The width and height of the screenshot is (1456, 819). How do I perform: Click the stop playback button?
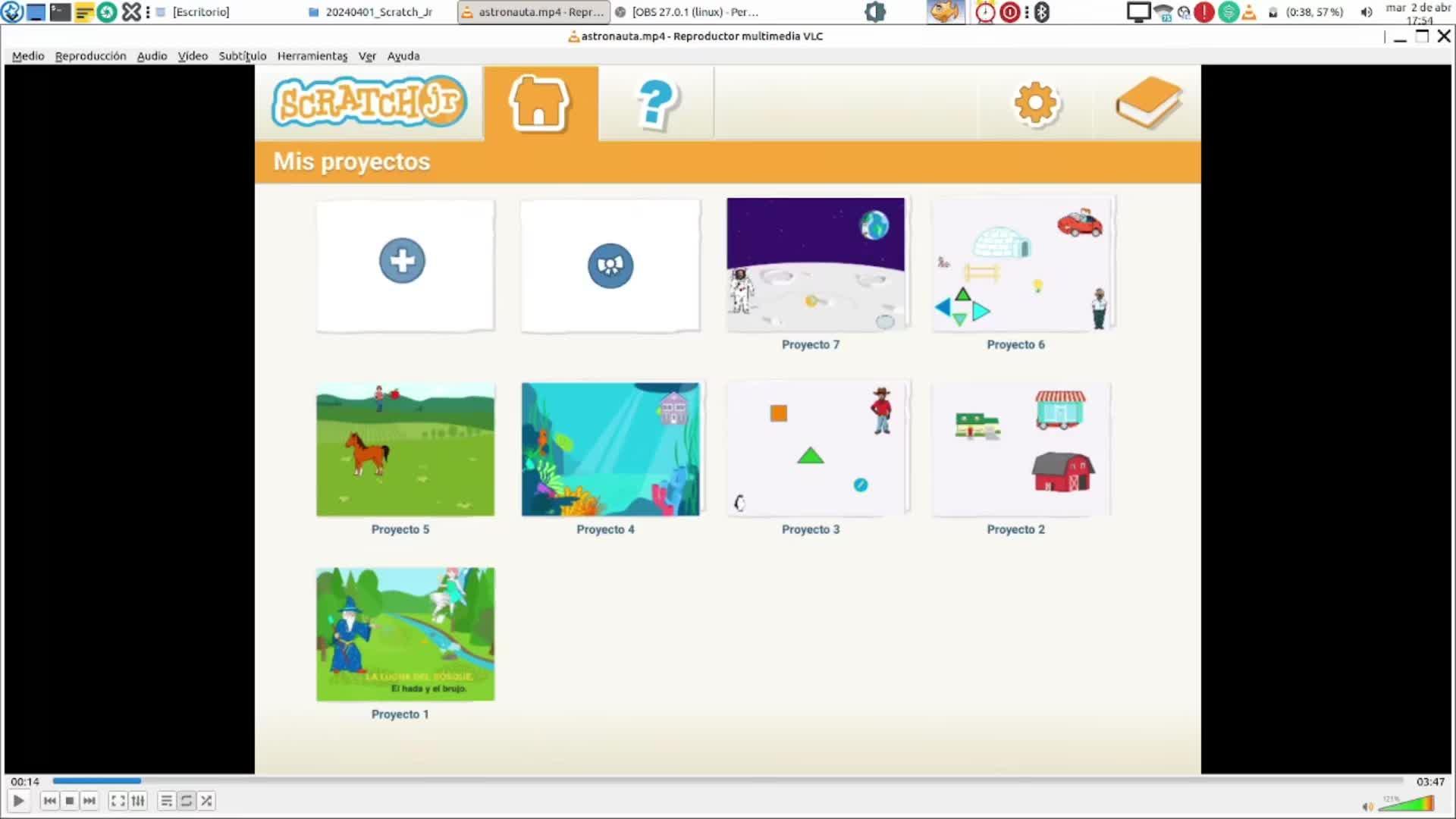click(x=70, y=801)
